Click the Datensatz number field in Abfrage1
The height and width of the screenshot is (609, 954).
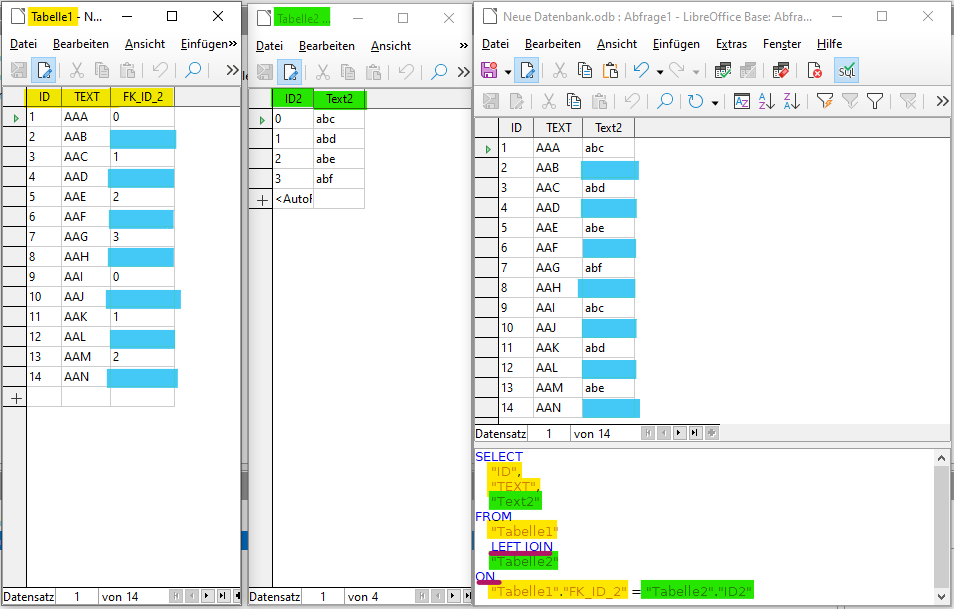tap(549, 433)
